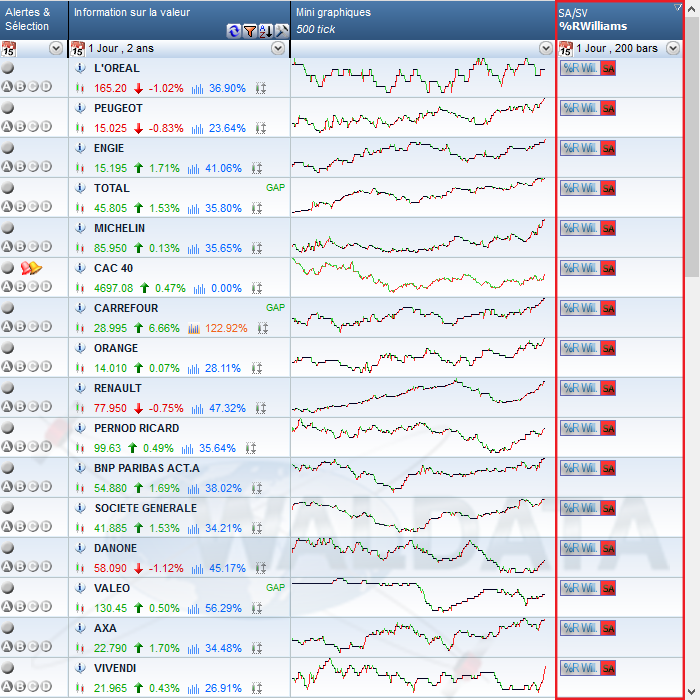Click the scrollbar up arrow
Screen dimensions: 700x700
coord(692,9)
